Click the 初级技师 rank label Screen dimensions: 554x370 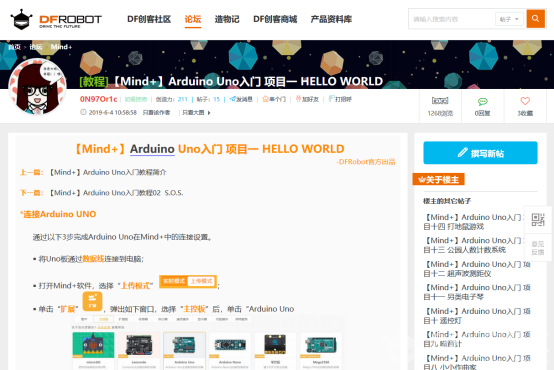point(136,100)
